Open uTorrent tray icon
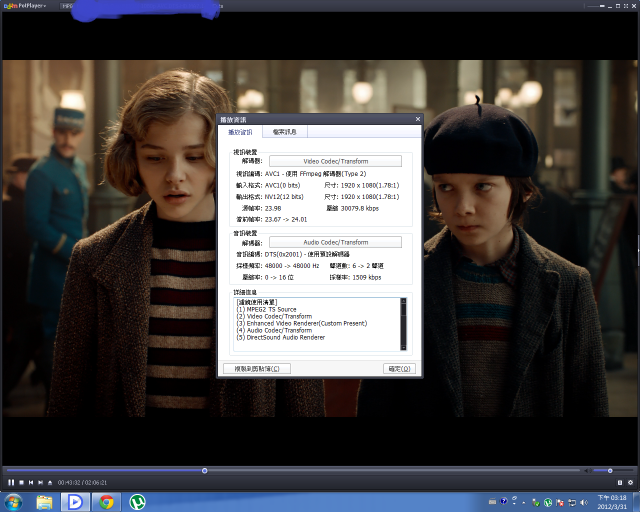The width and height of the screenshot is (640, 512). (x=548, y=503)
